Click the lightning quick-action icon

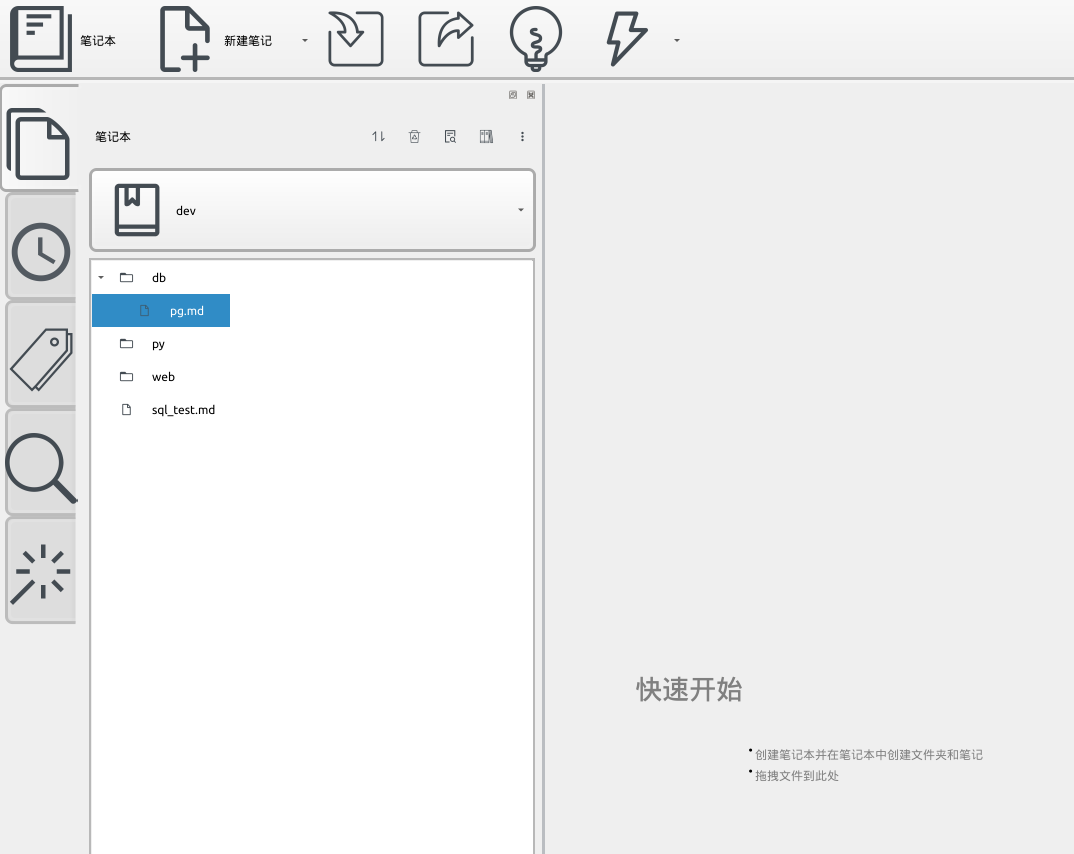(625, 38)
